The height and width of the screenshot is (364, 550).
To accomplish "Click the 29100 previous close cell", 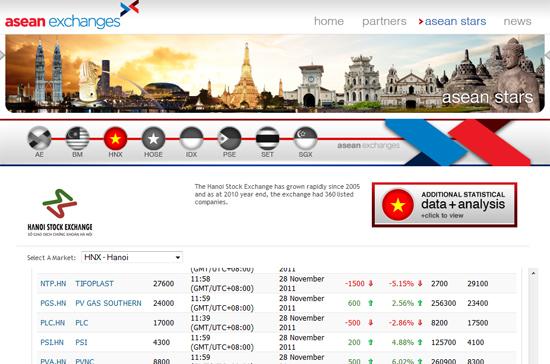I will (x=477, y=284).
